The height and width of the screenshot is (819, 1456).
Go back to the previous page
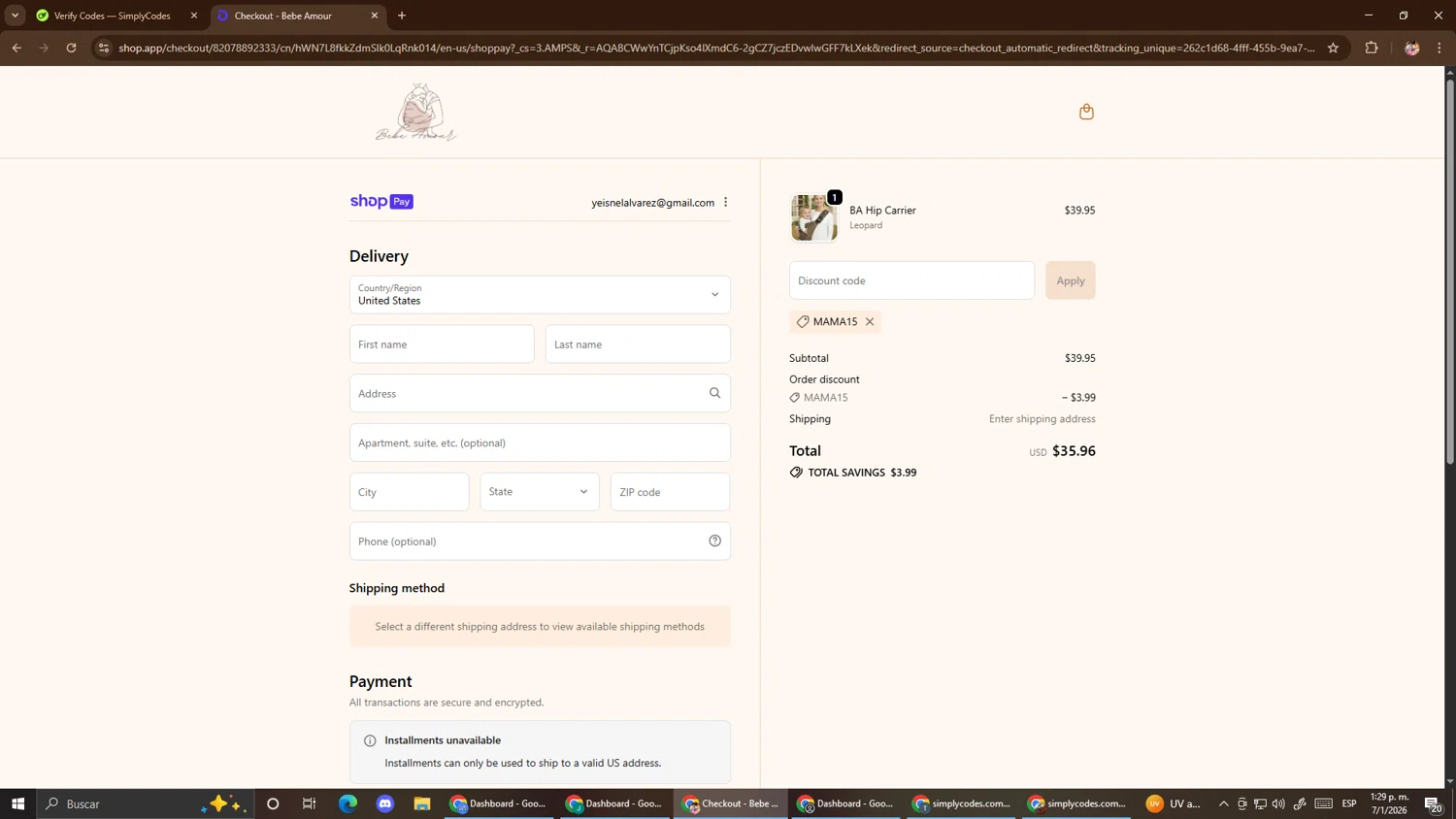tap(17, 48)
